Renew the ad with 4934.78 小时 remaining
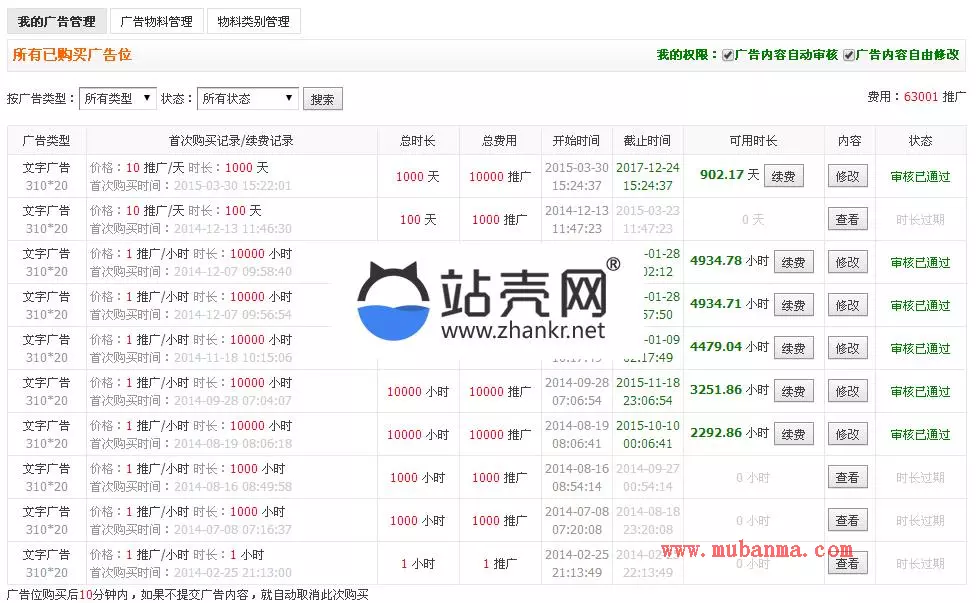Screen dimensions: 976x603 793,263
